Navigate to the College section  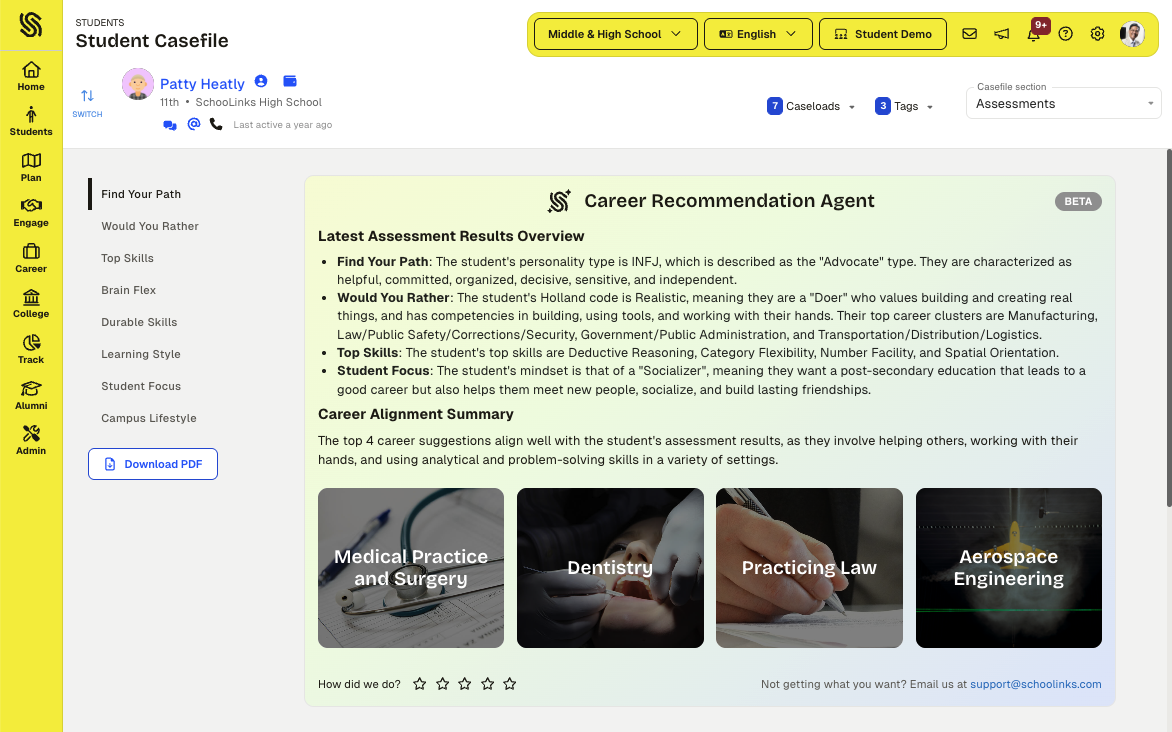click(31, 302)
